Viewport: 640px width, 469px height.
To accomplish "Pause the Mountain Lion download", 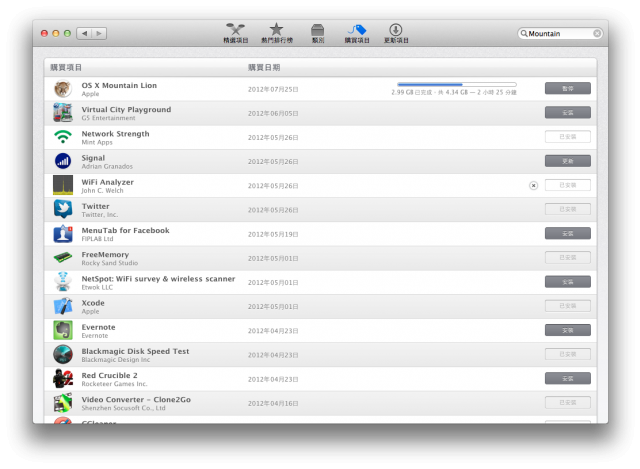I will click(567, 88).
